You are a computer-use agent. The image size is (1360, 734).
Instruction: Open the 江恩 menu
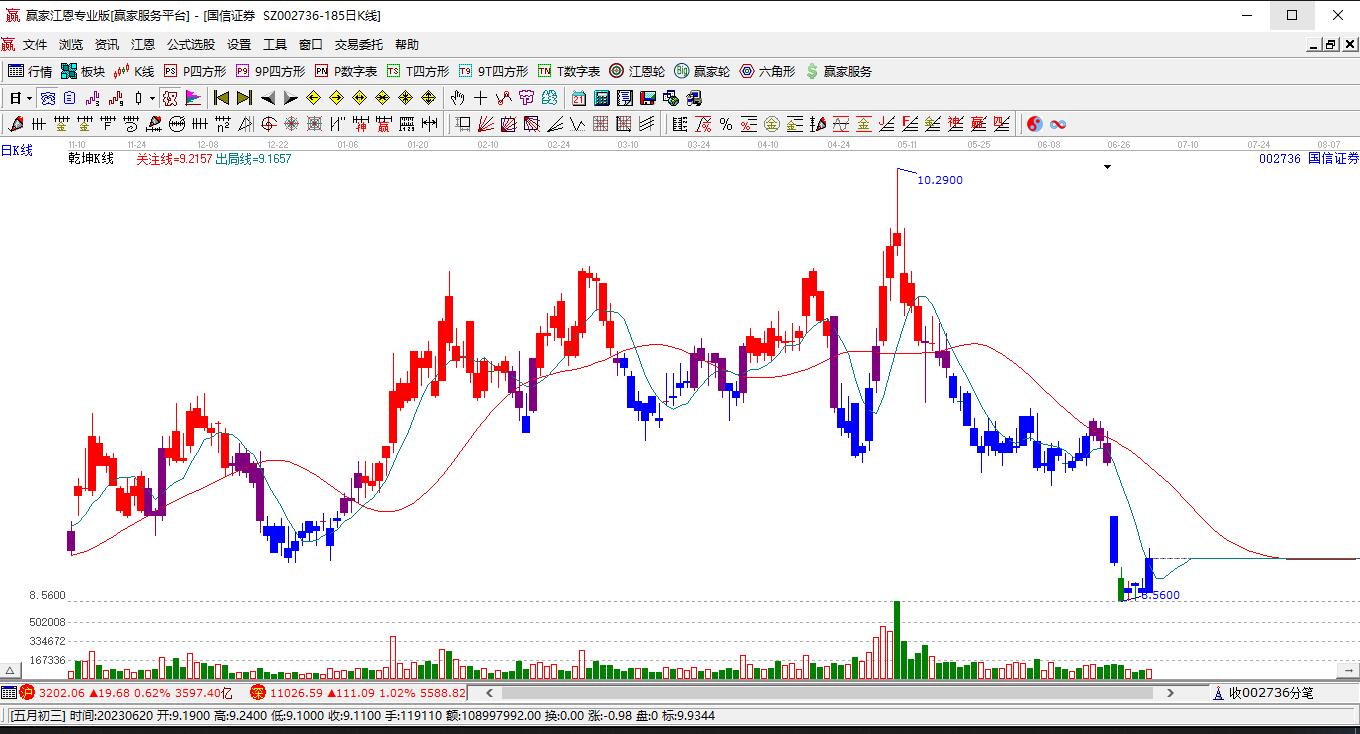click(143, 45)
